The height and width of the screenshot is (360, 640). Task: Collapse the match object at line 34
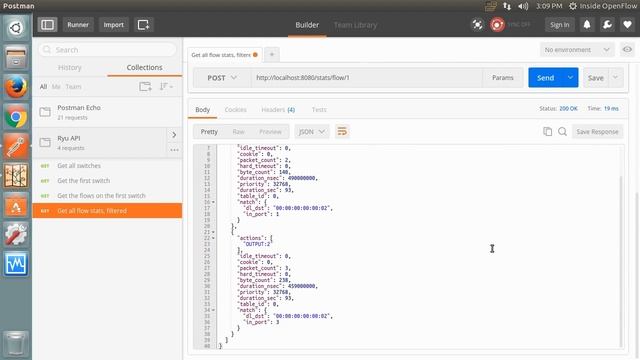[213, 310]
